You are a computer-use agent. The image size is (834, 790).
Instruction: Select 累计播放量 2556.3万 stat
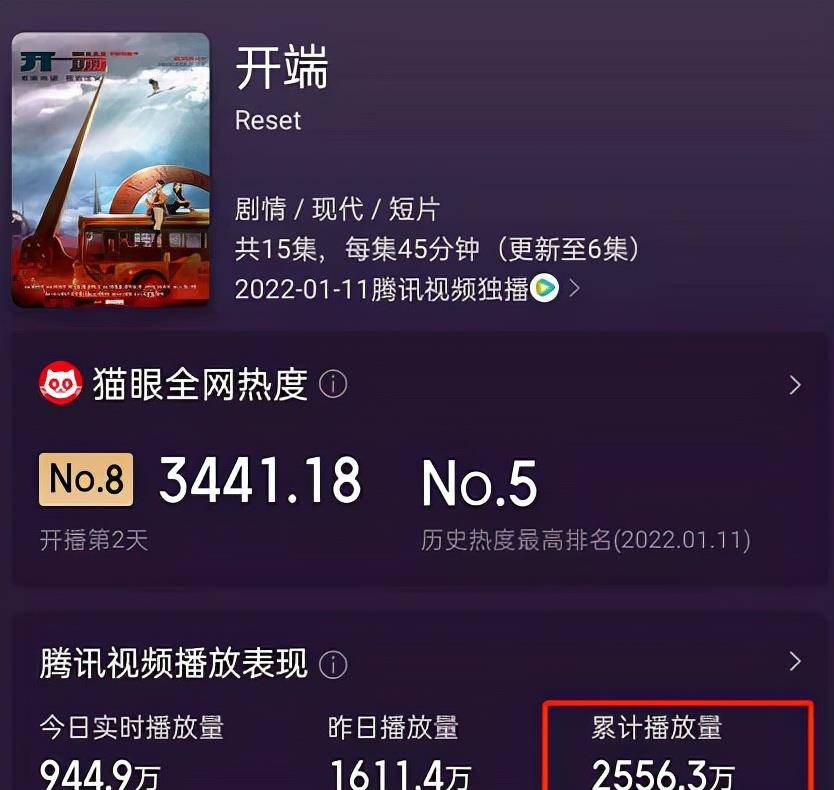coord(678,745)
